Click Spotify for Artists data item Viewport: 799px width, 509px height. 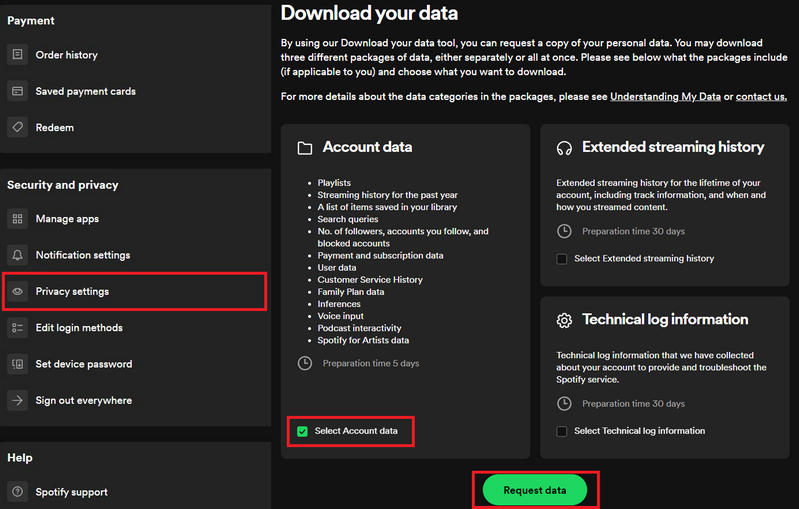point(363,340)
